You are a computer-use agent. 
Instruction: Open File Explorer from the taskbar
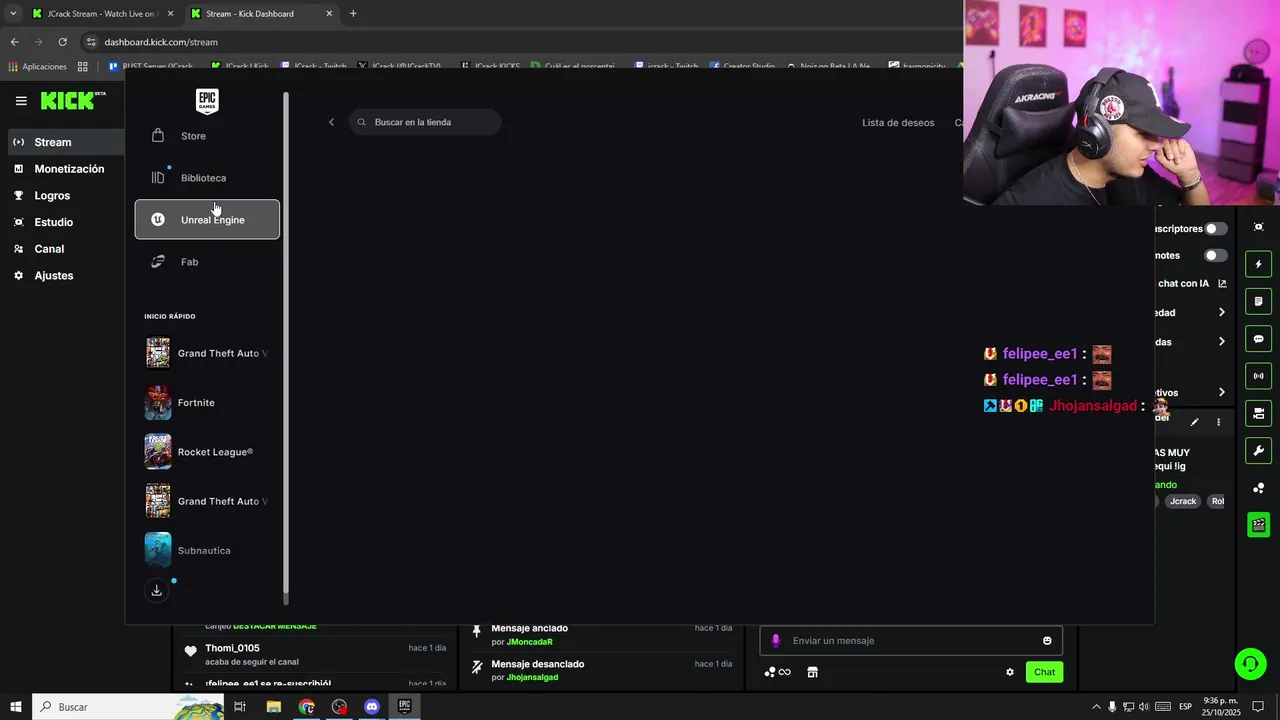(274, 707)
